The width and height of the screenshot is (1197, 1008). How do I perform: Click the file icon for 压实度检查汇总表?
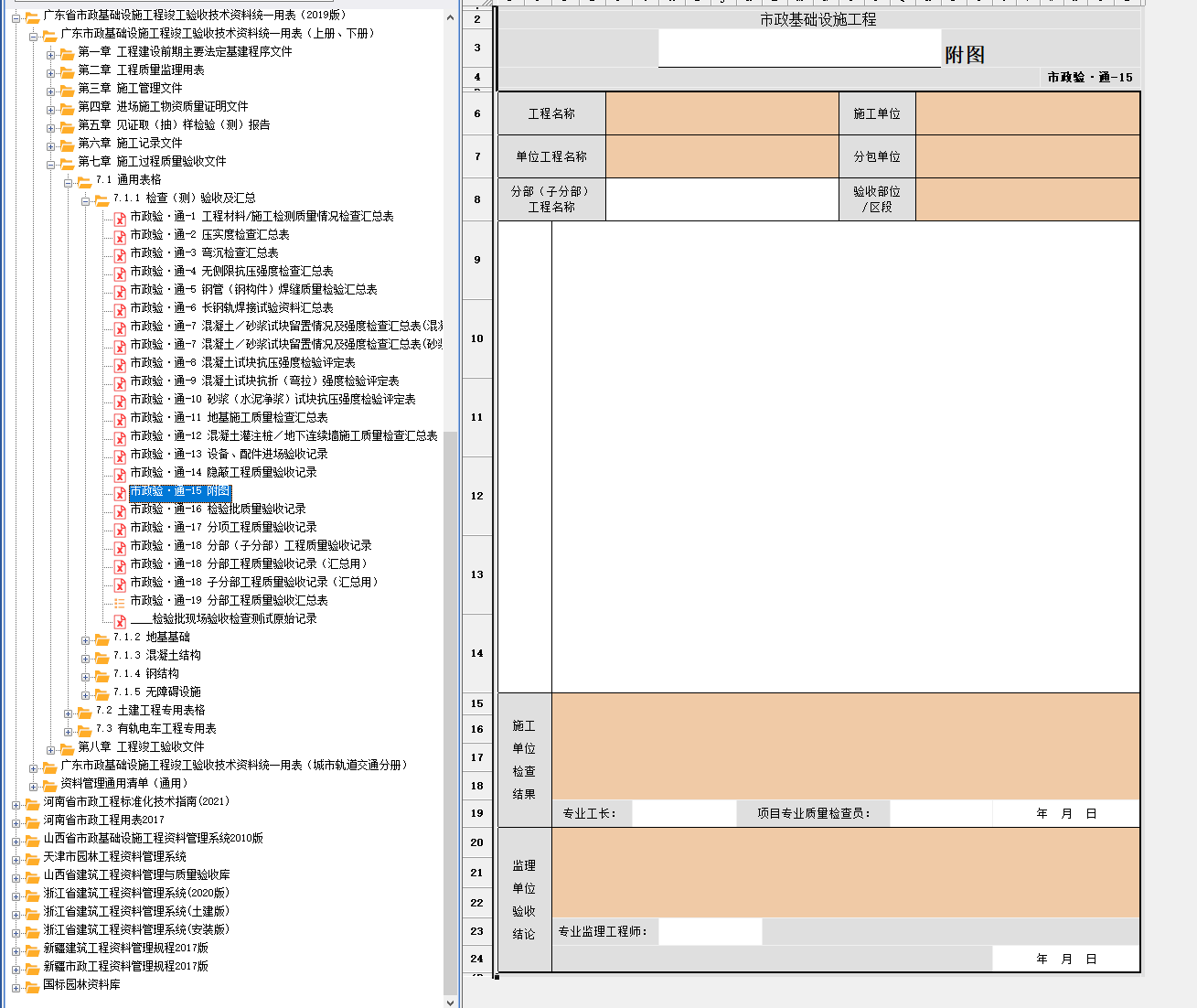(120, 236)
